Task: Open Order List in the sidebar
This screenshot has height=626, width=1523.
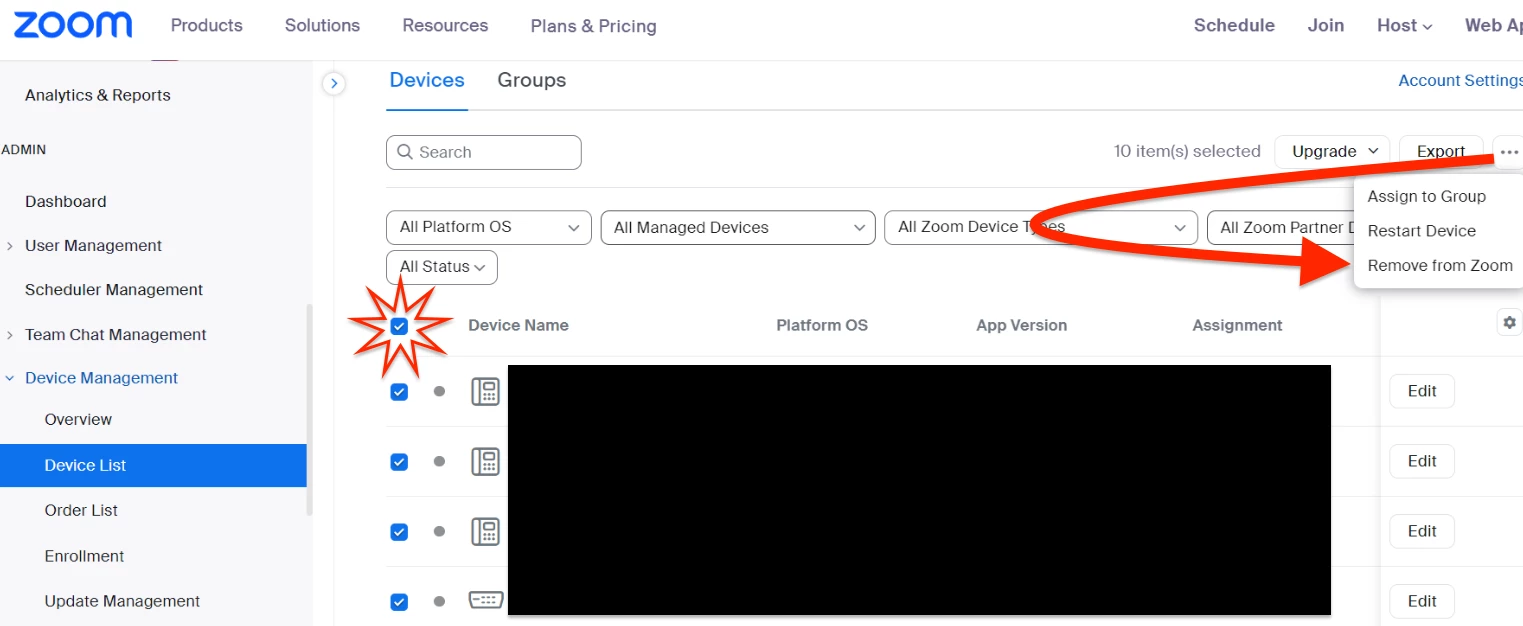Action: 81,511
